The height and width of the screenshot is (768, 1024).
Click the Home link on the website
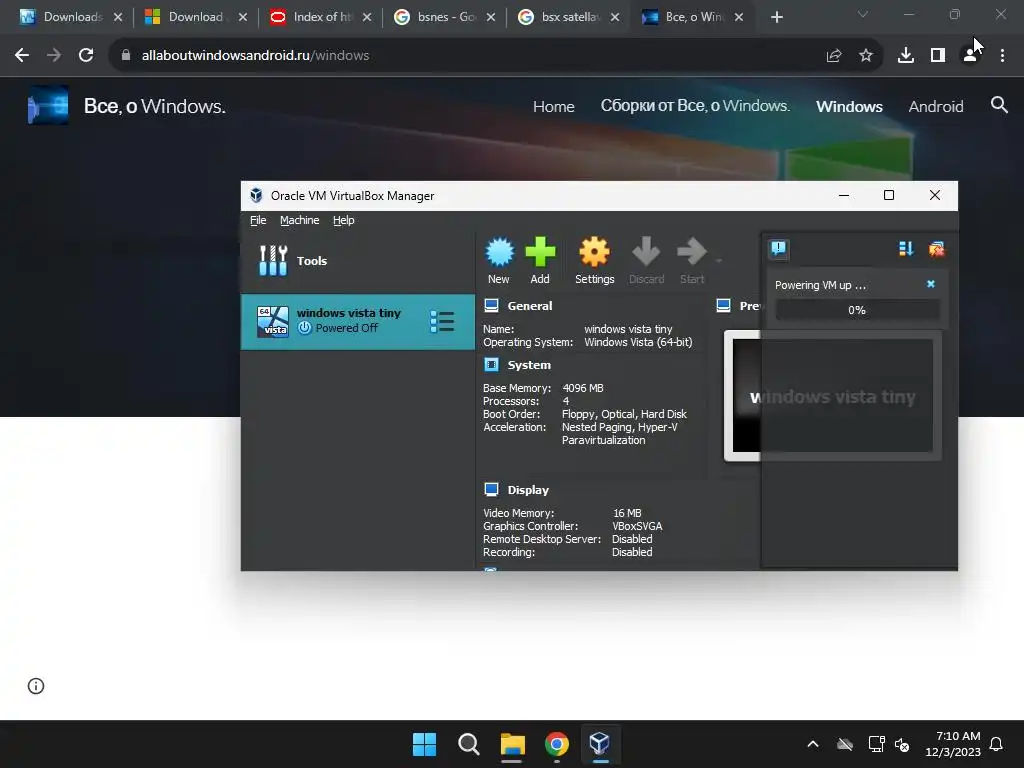tap(553, 106)
